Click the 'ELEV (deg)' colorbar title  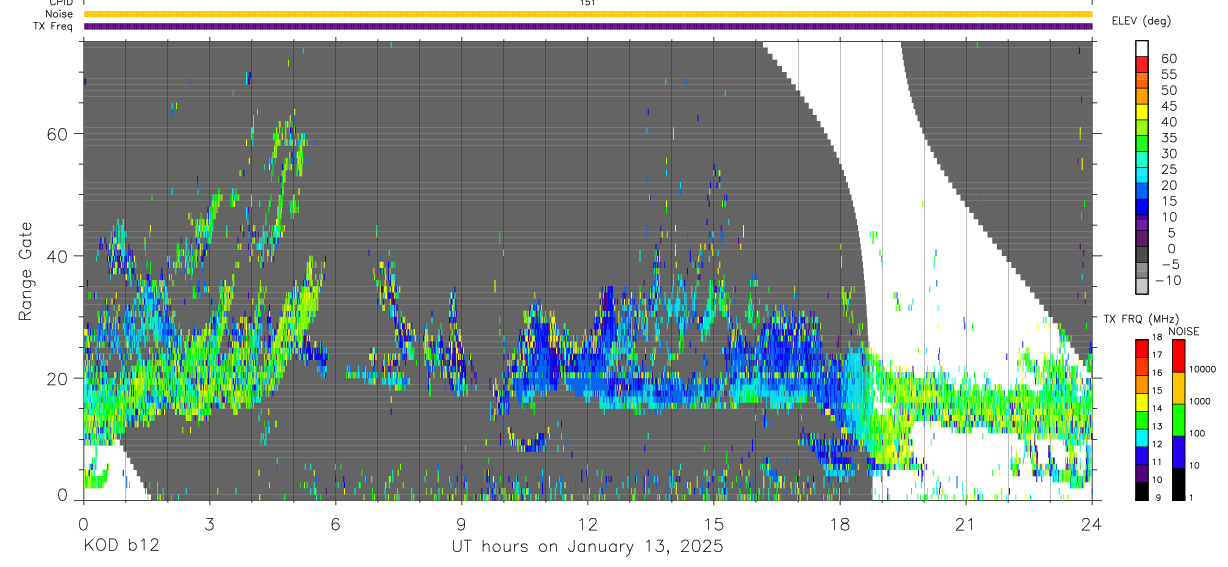click(x=1141, y=20)
